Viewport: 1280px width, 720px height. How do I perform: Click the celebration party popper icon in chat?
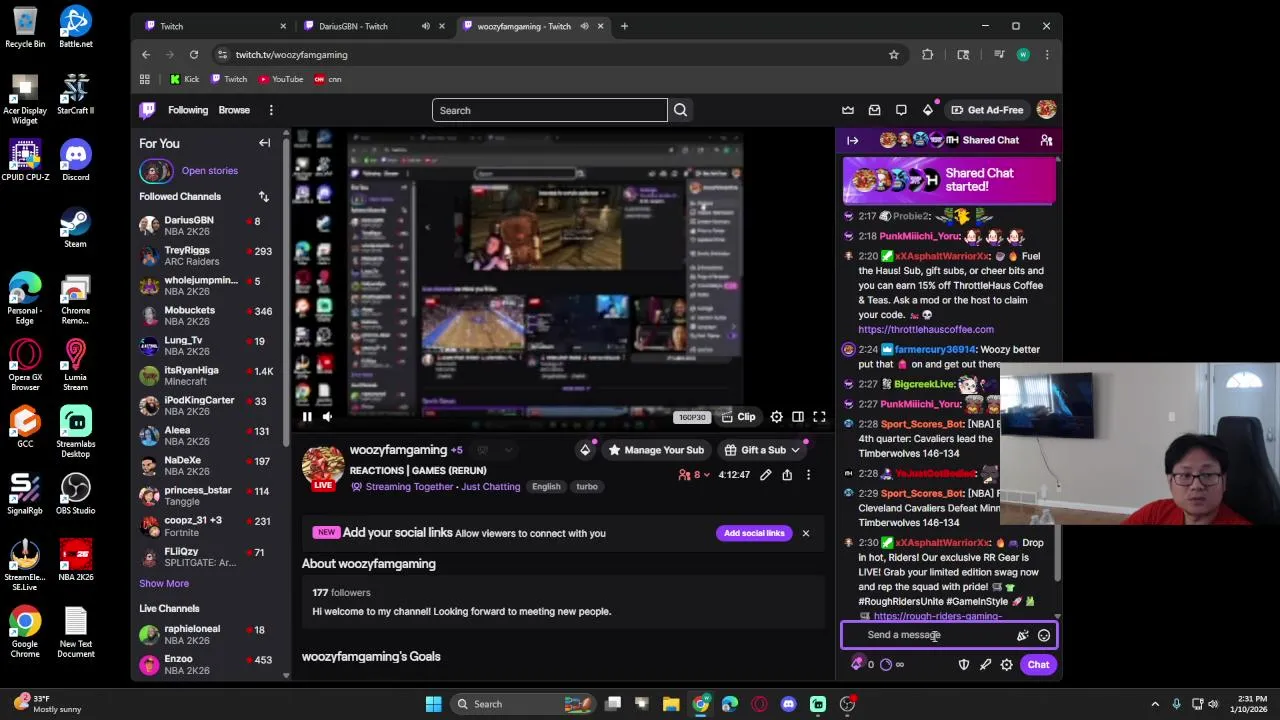click(x=1022, y=635)
